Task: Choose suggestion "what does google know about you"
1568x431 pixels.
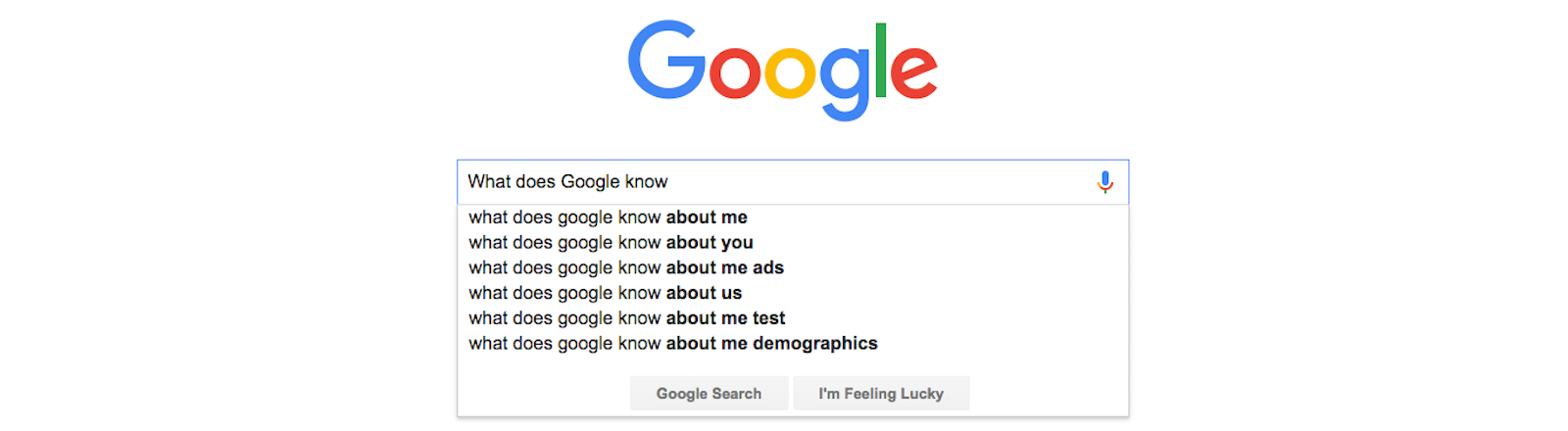Action: click(x=611, y=243)
